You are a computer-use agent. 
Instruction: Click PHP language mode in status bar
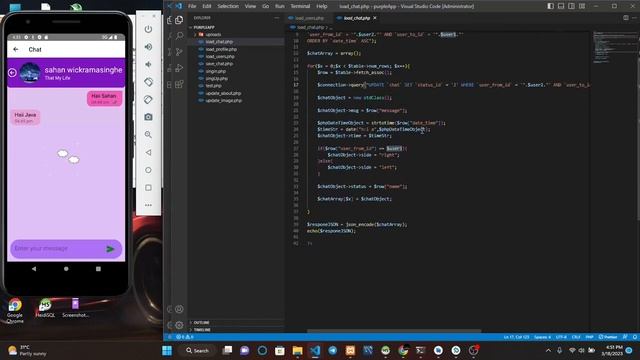click(589, 337)
